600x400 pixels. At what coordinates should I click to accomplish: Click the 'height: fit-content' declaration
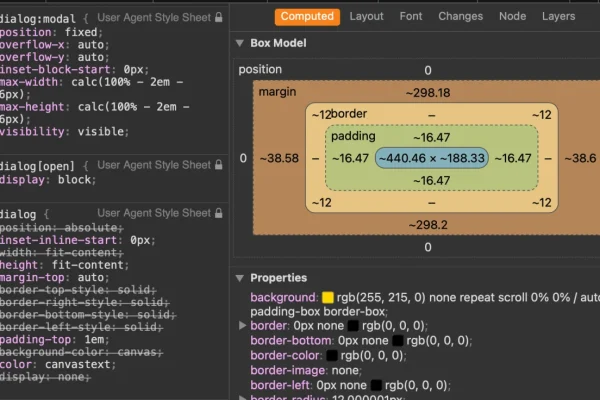(65, 265)
